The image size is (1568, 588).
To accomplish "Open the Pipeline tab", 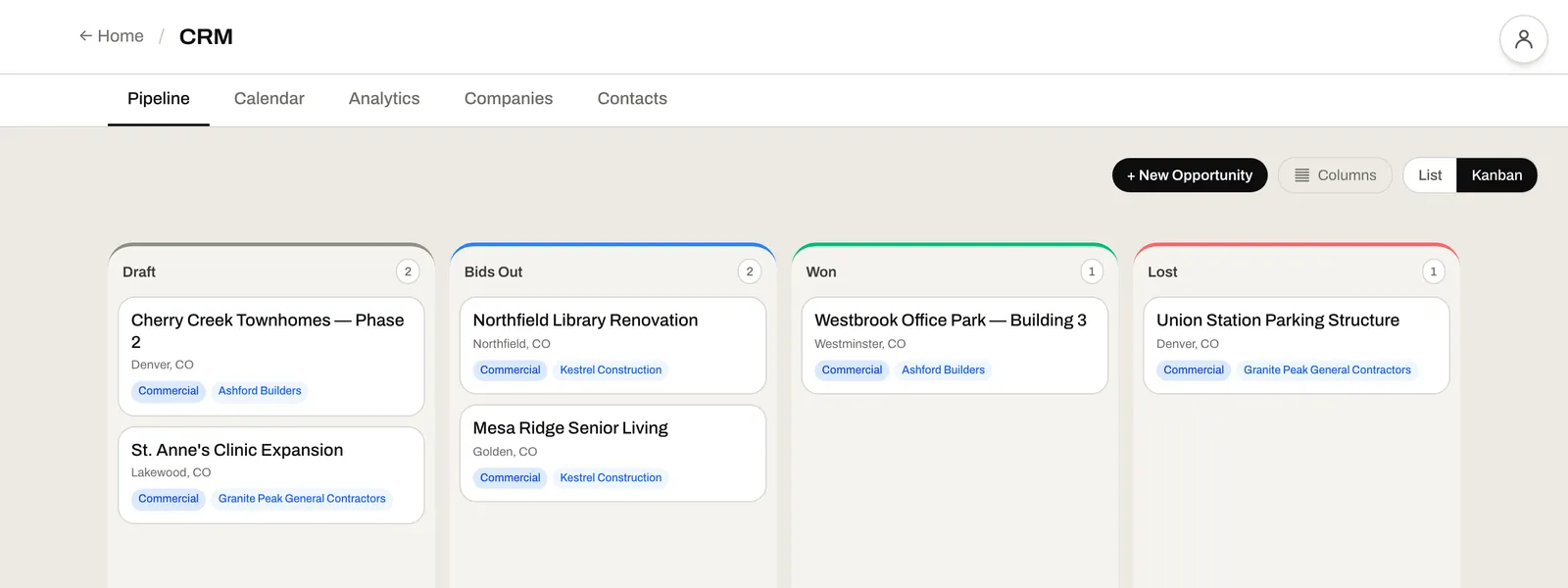I will point(159,99).
